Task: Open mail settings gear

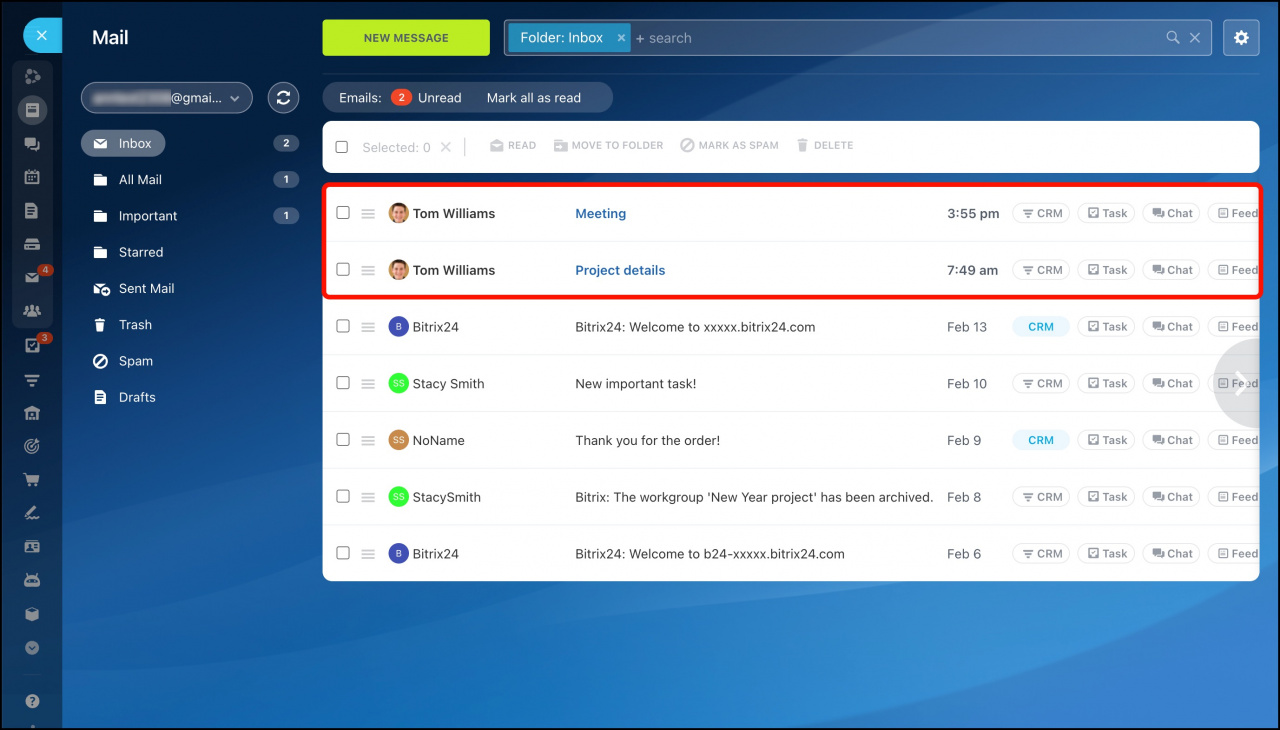Action: pyautogui.click(x=1241, y=38)
